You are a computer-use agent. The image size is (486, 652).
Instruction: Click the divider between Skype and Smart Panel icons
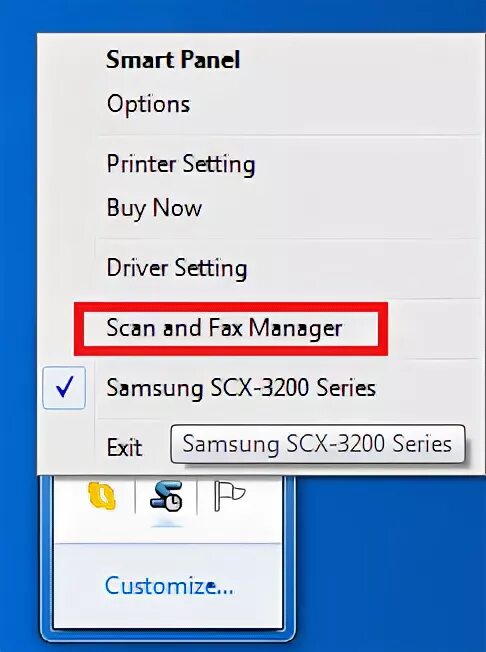pyautogui.click(x=135, y=496)
